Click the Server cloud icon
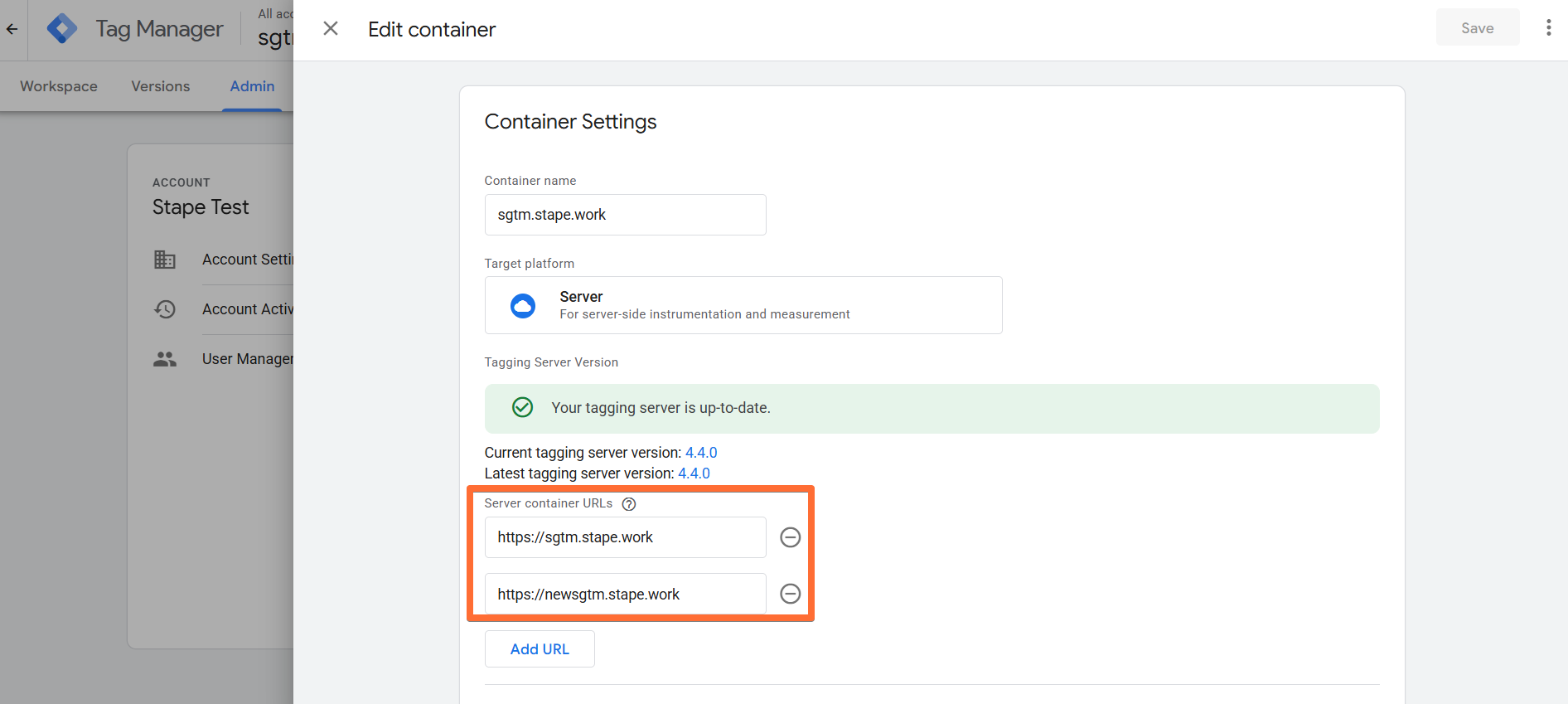The width and height of the screenshot is (1568, 704). [523, 306]
